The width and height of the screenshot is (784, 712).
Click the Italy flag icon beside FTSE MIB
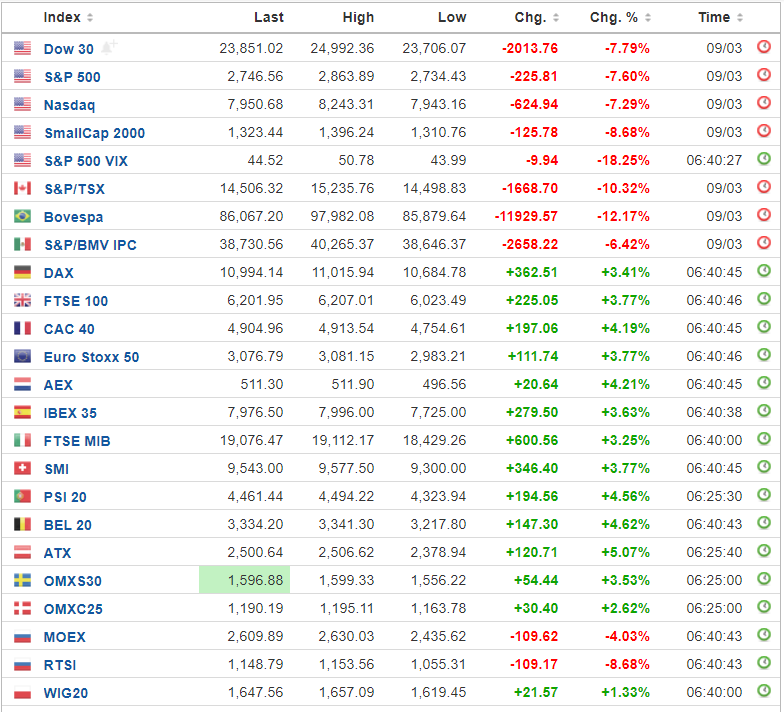(x=22, y=440)
